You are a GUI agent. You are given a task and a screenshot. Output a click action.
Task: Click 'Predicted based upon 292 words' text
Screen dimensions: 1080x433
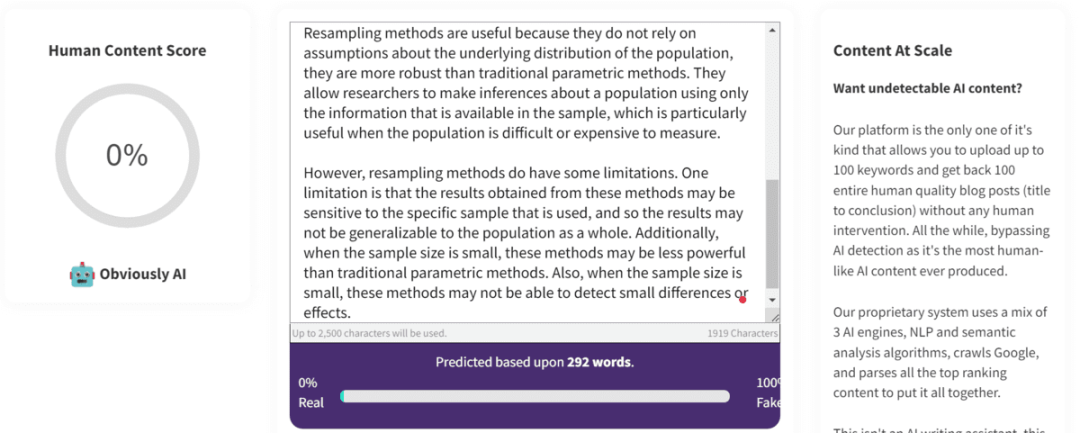[x=534, y=362]
